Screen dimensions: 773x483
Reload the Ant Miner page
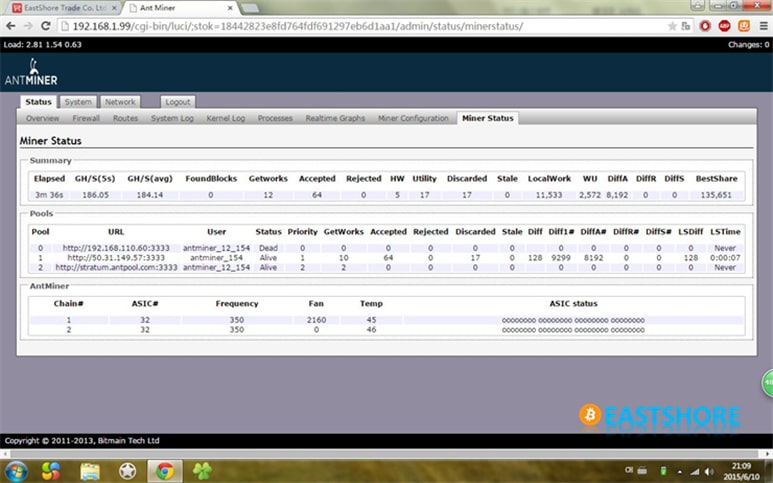45,26
